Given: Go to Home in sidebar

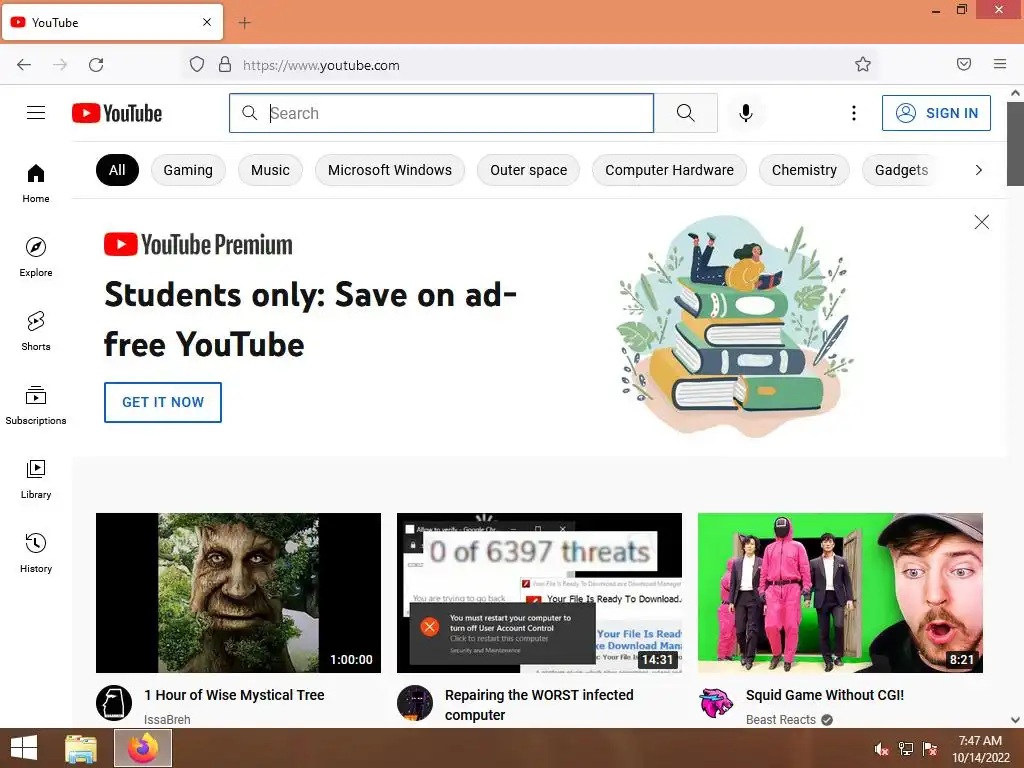Looking at the screenshot, I should pyautogui.click(x=36, y=184).
